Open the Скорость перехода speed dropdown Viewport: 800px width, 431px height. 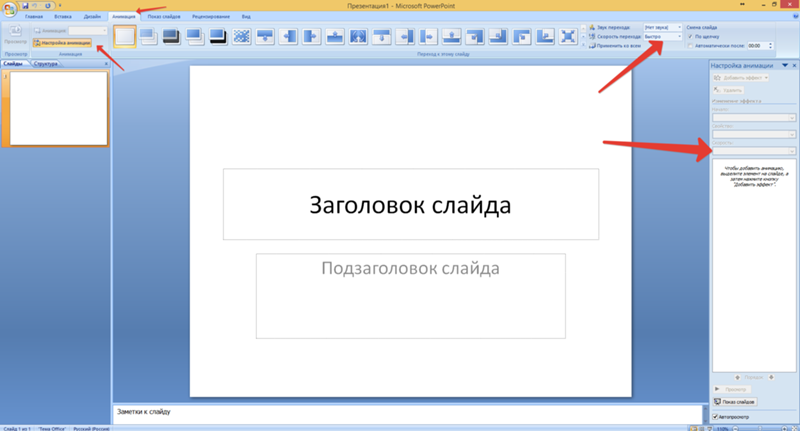tap(662, 37)
